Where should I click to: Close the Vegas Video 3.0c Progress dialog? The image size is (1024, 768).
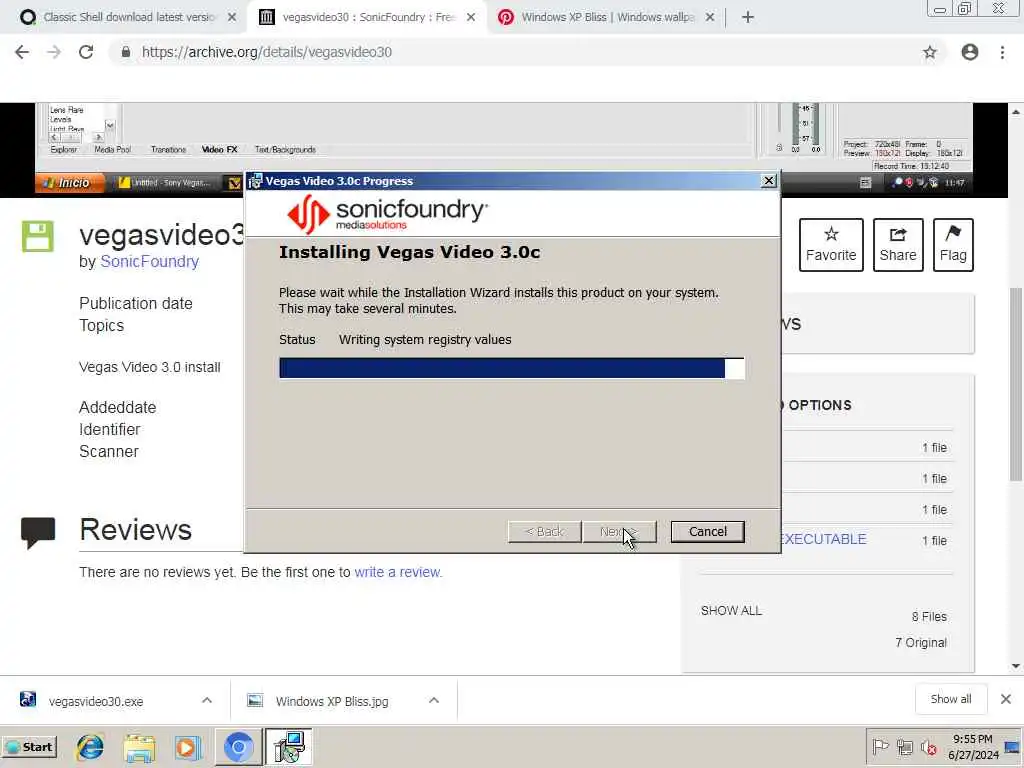tap(769, 181)
